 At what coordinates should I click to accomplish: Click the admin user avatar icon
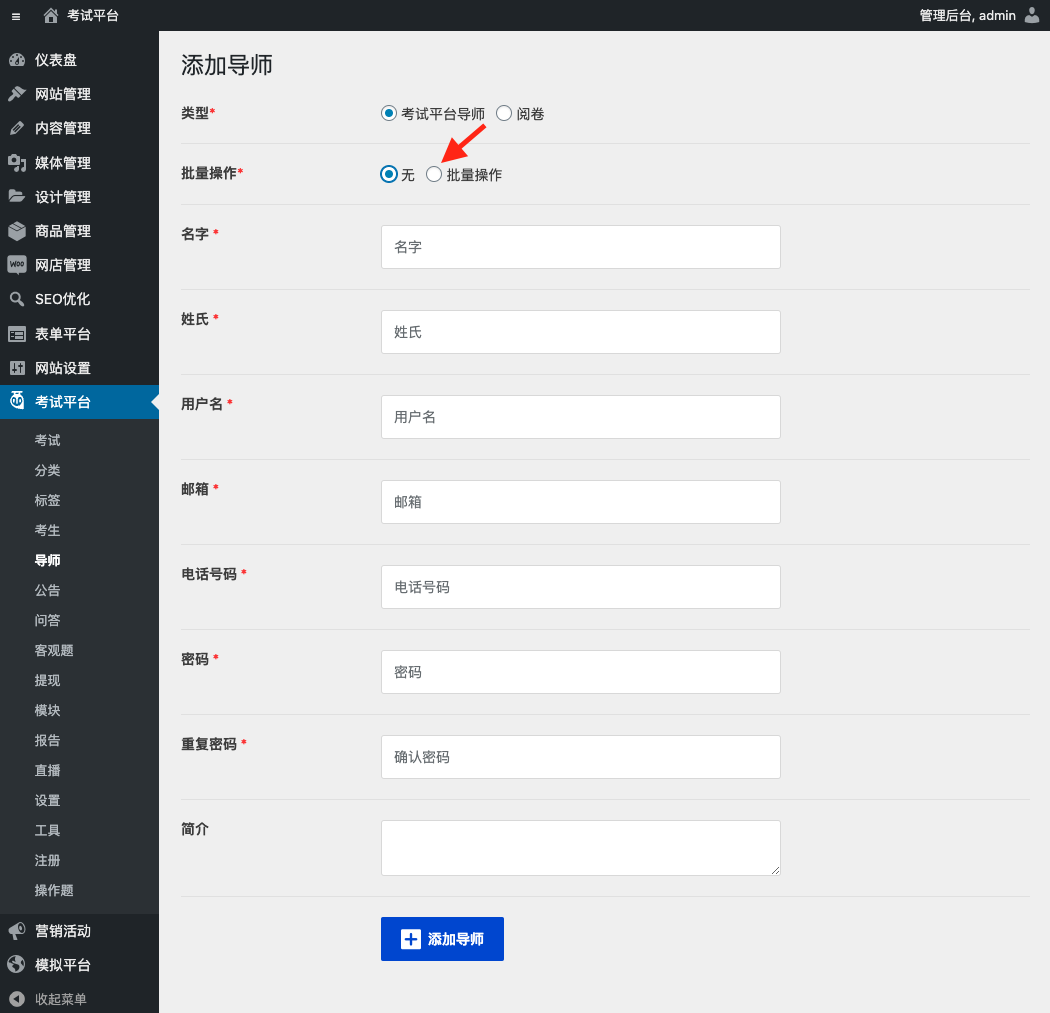[1032, 15]
